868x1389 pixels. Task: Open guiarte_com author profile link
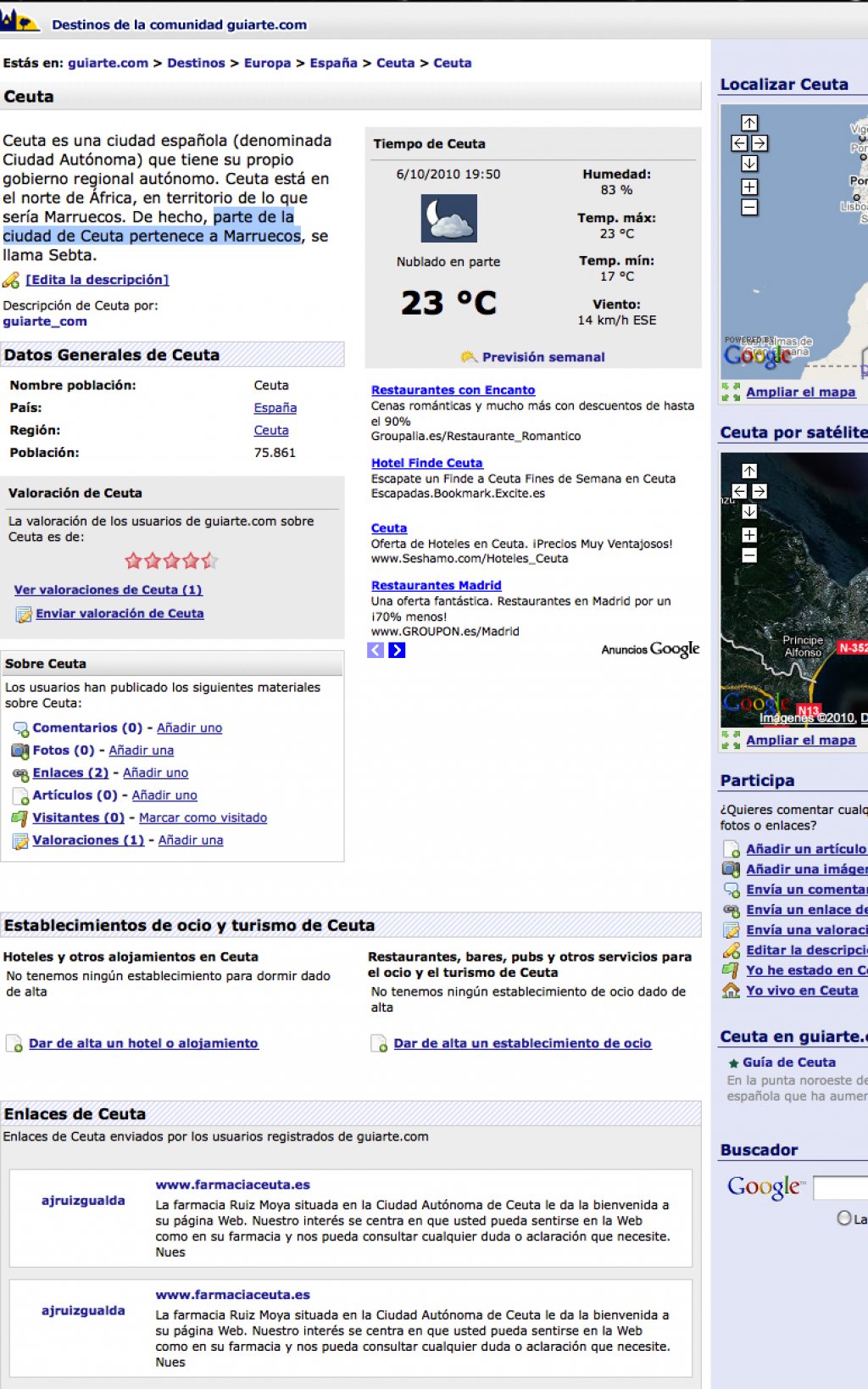[x=45, y=321]
